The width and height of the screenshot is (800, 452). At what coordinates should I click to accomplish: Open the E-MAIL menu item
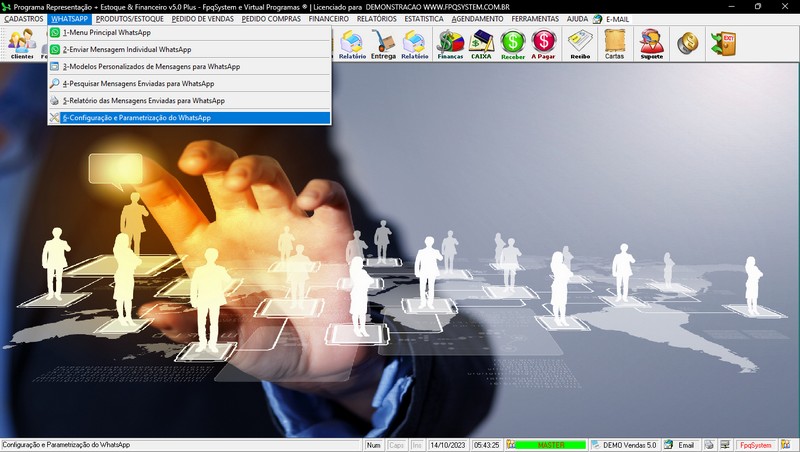point(617,19)
